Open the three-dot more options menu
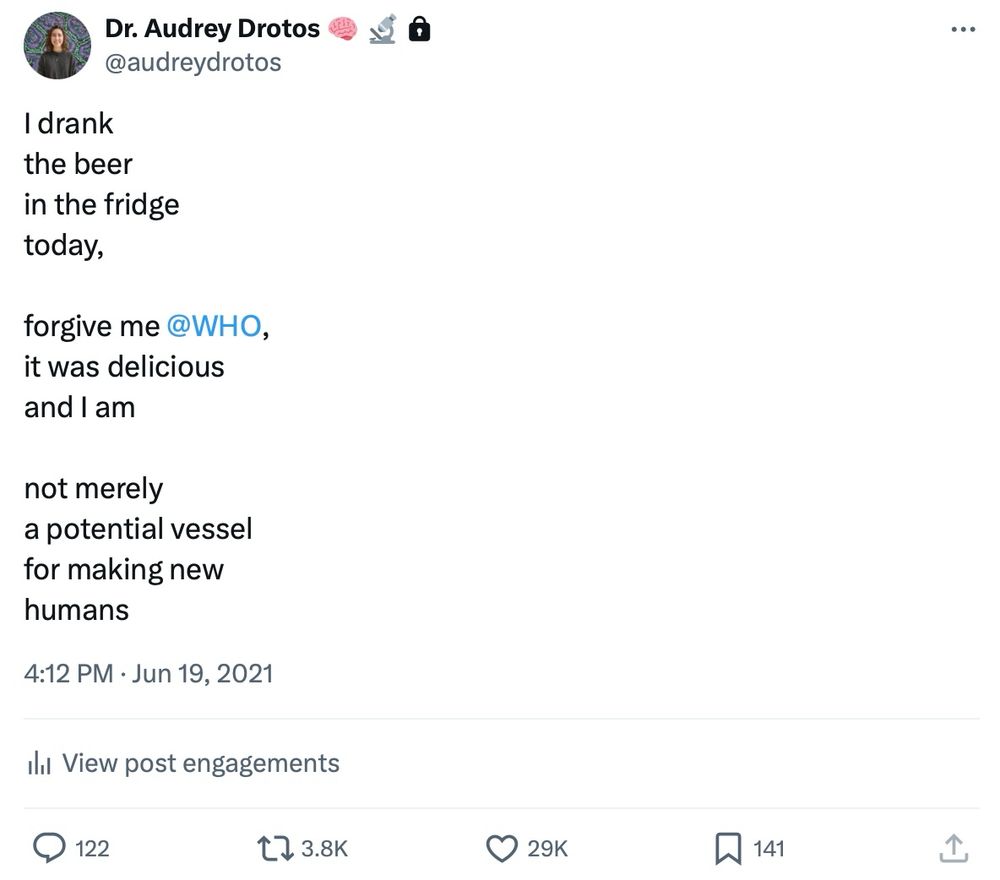 pos(962,30)
